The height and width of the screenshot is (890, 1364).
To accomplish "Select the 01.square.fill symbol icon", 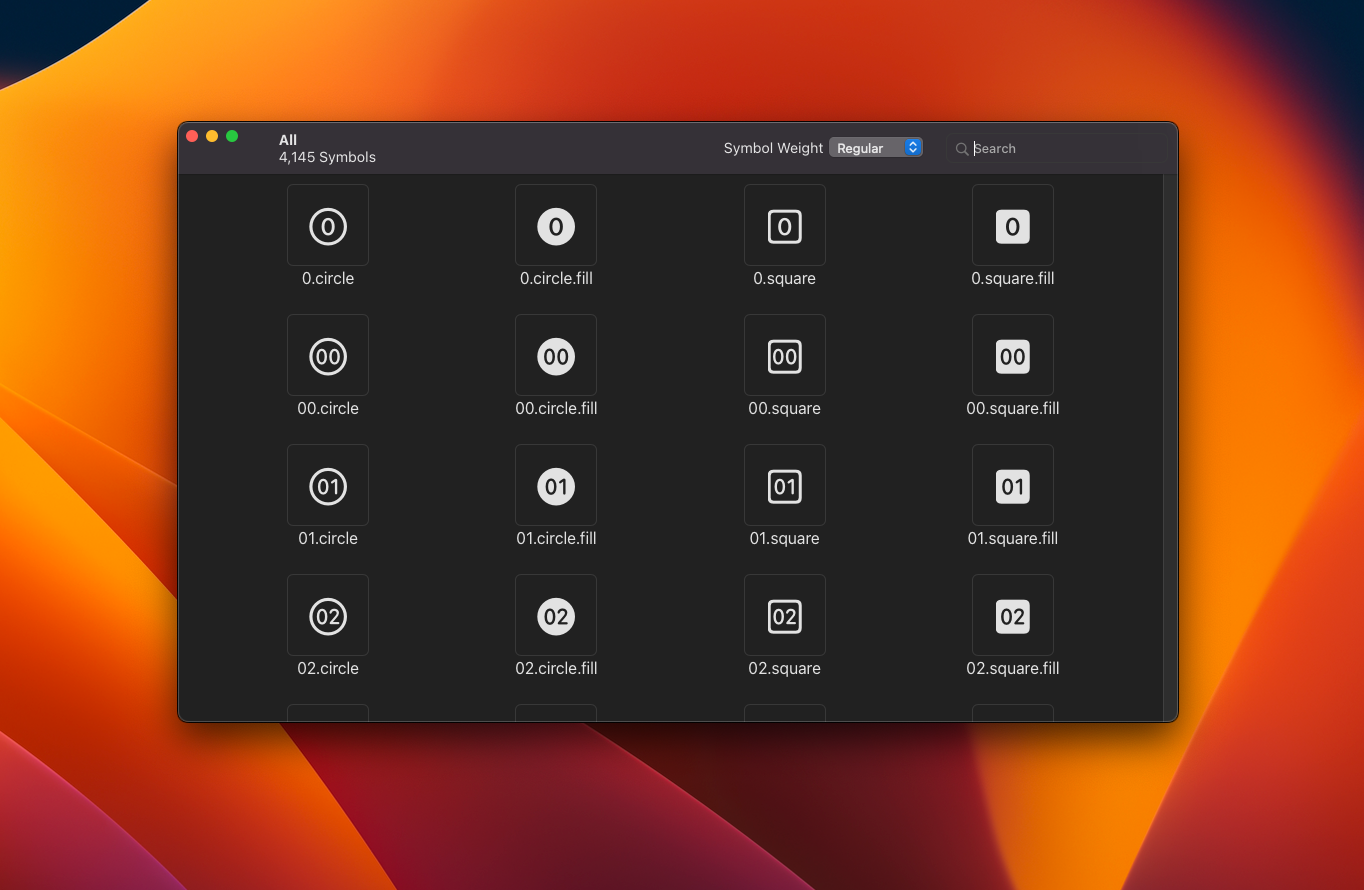I will 1013,486.
